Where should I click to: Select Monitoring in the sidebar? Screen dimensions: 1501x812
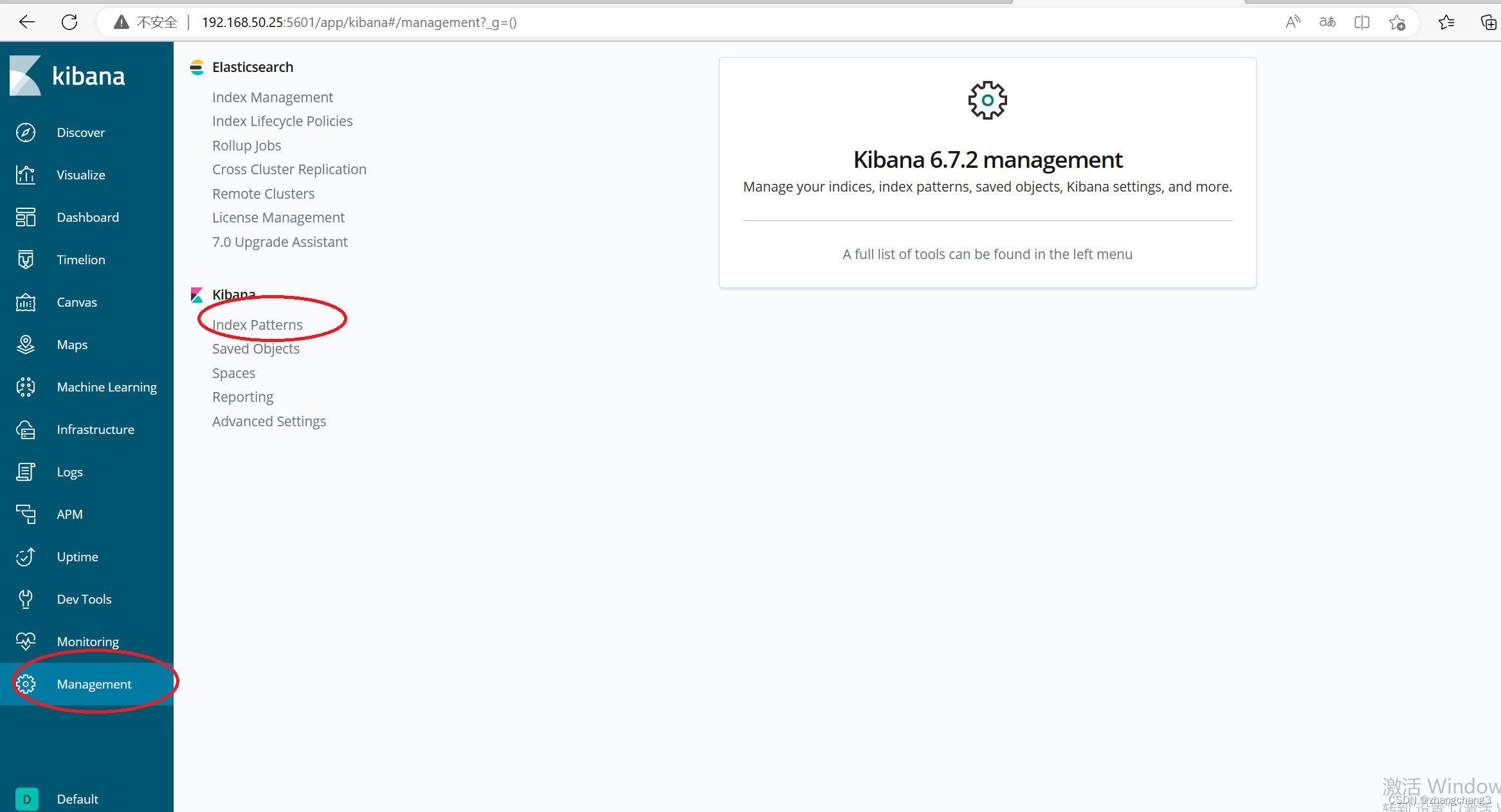[x=88, y=642]
